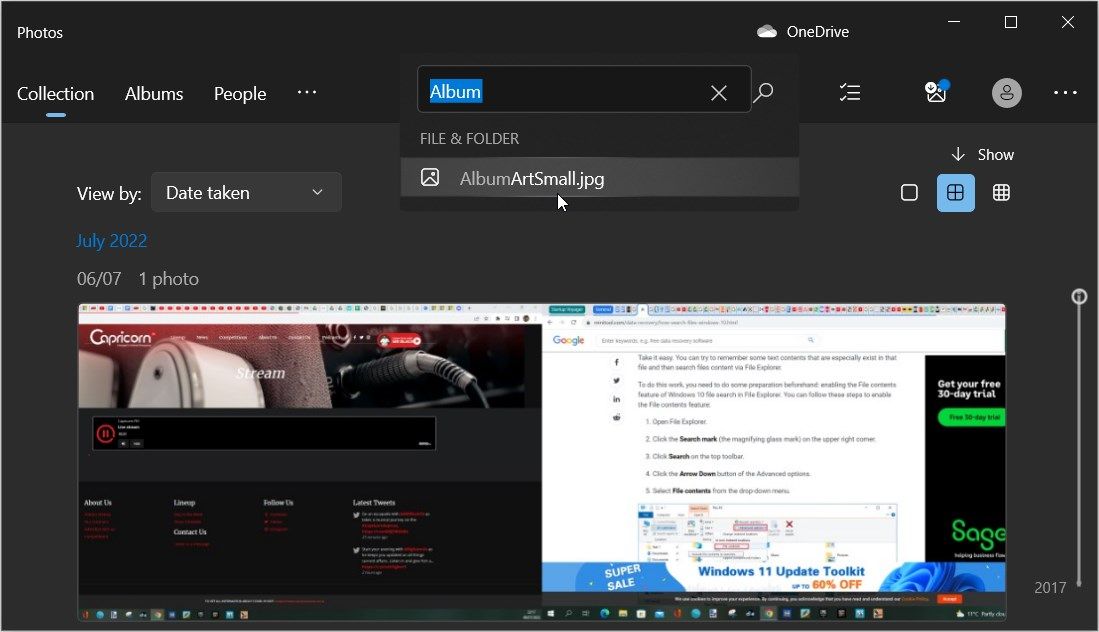Click Show to reveal the hidden section
Image resolution: width=1099 pixels, height=632 pixels.
point(982,154)
